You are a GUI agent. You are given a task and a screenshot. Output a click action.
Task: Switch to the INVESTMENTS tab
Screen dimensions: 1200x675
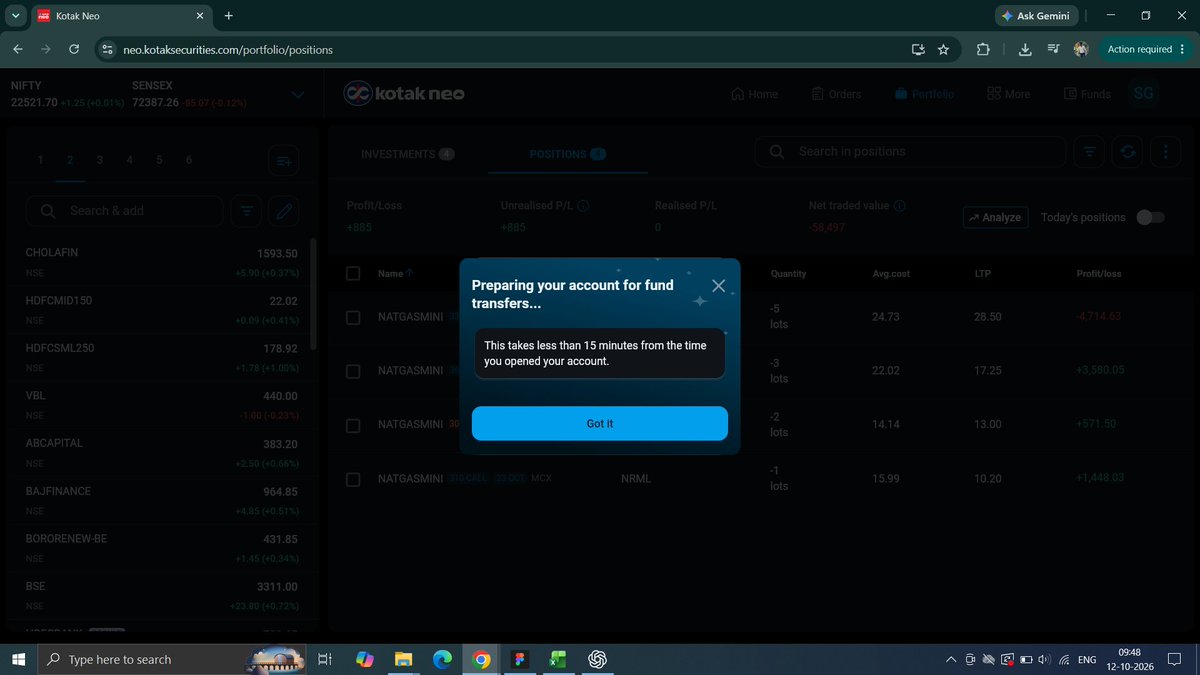click(408, 154)
